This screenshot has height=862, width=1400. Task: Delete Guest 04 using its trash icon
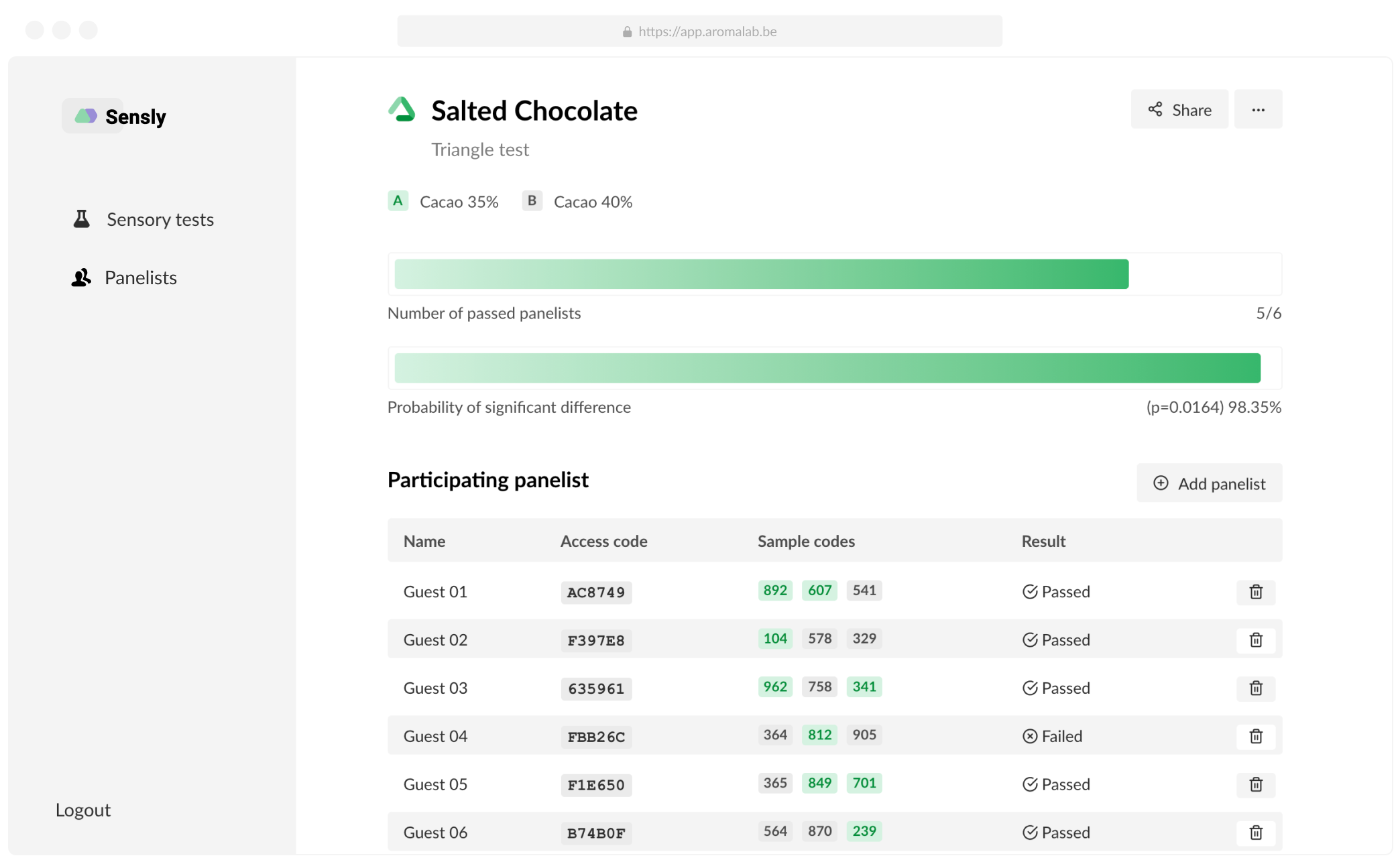(1257, 736)
